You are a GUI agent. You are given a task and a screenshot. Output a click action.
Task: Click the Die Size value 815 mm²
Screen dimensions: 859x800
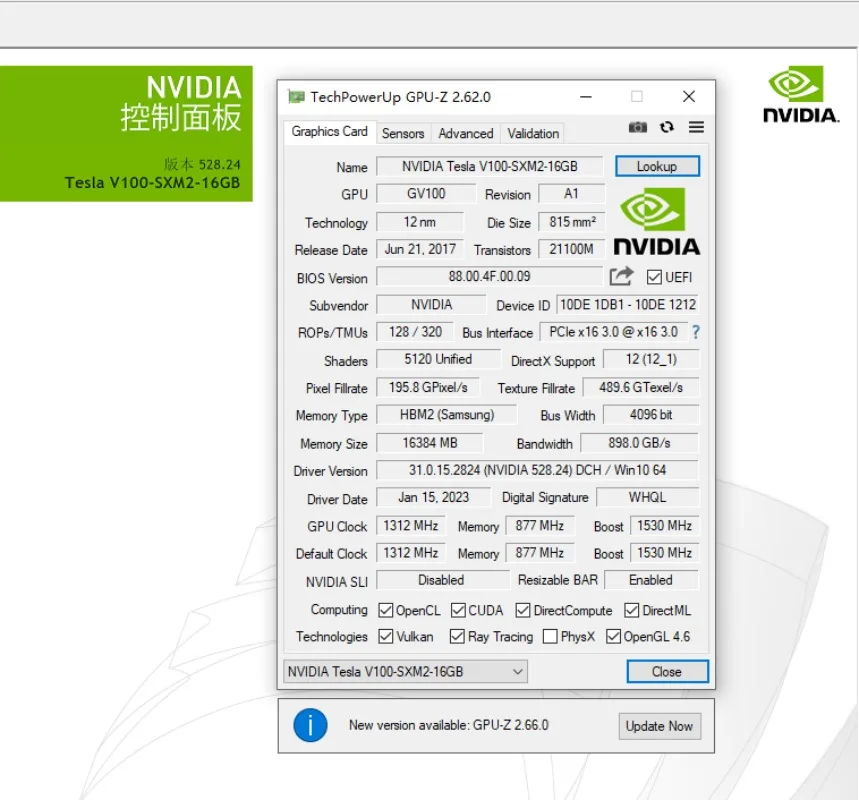(x=571, y=222)
